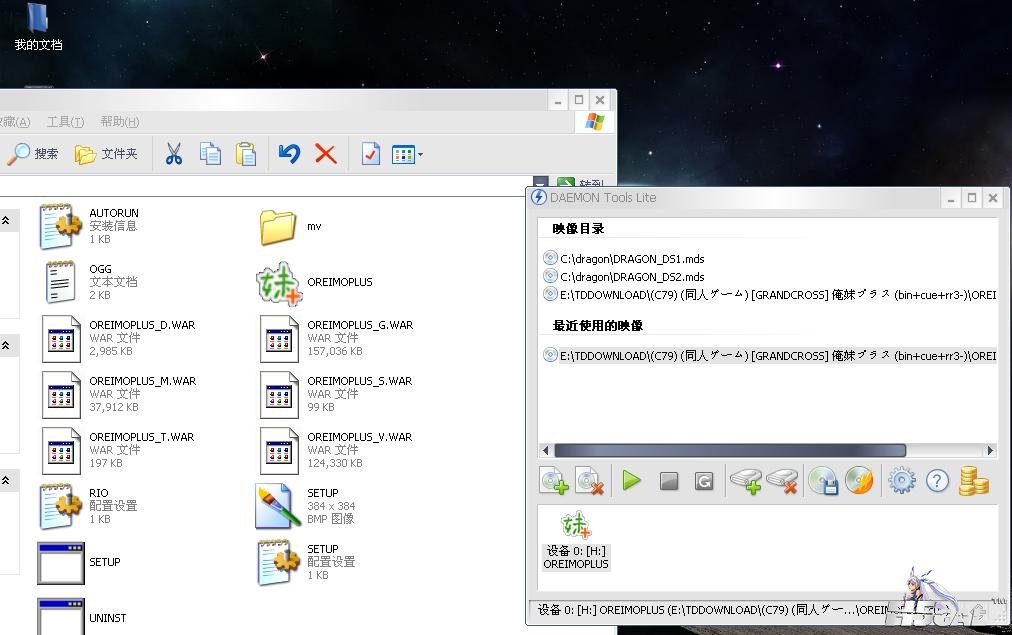The height and width of the screenshot is (635, 1012).
Task: Click the Copy icon in Explorer toolbar
Action: click(210, 154)
